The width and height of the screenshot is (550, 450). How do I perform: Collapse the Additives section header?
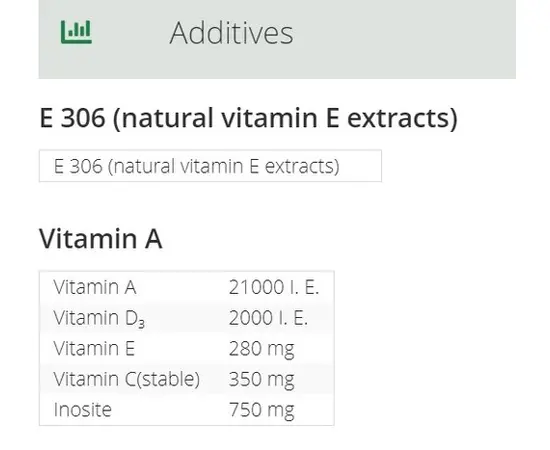click(x=277, y=39)
